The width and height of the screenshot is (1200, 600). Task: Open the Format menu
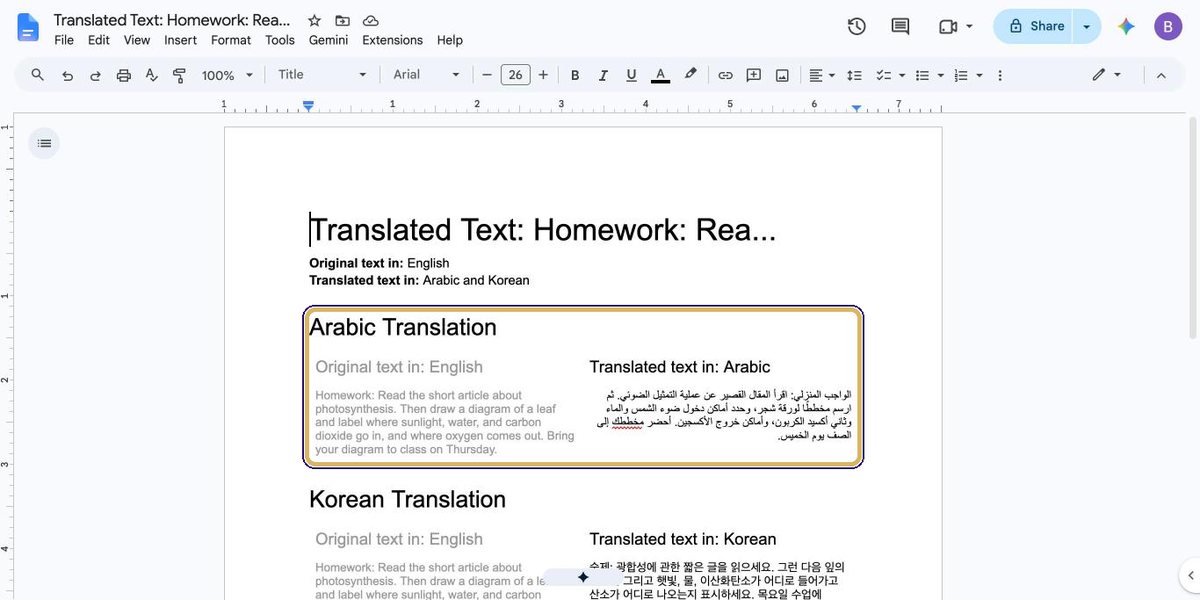click(x=231, y=40)
